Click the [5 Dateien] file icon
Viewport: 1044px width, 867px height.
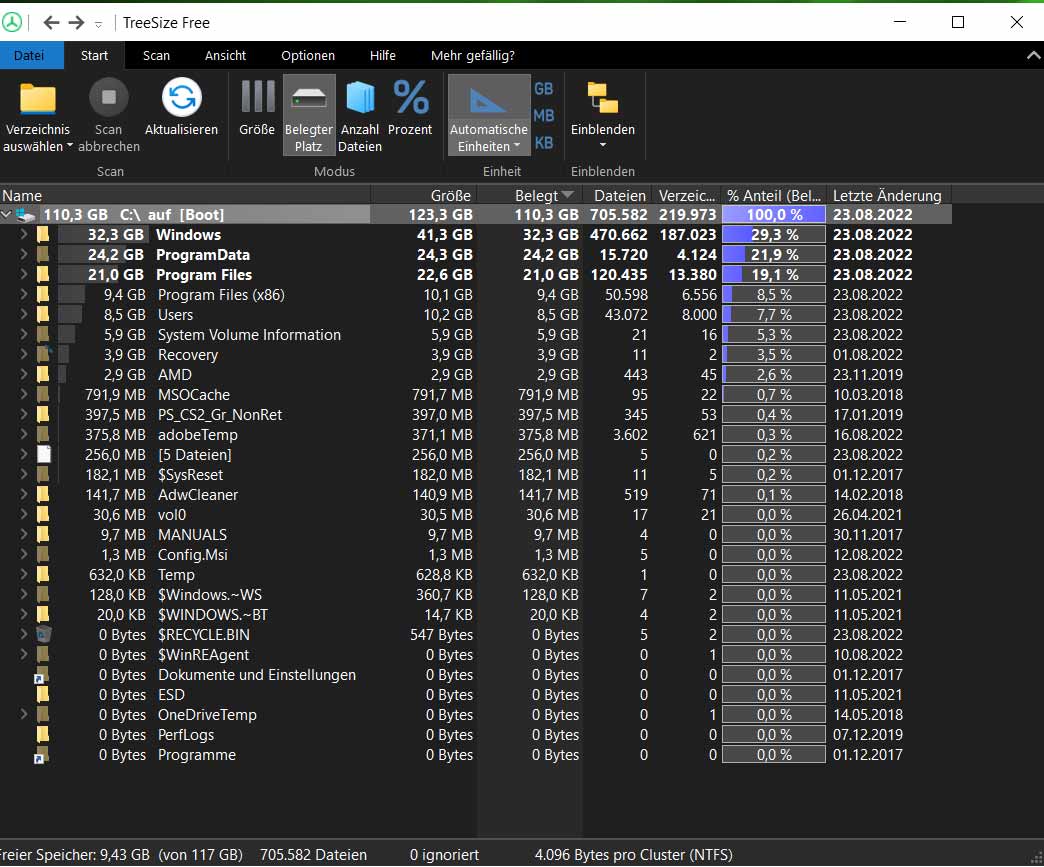[x=43, y=454]
